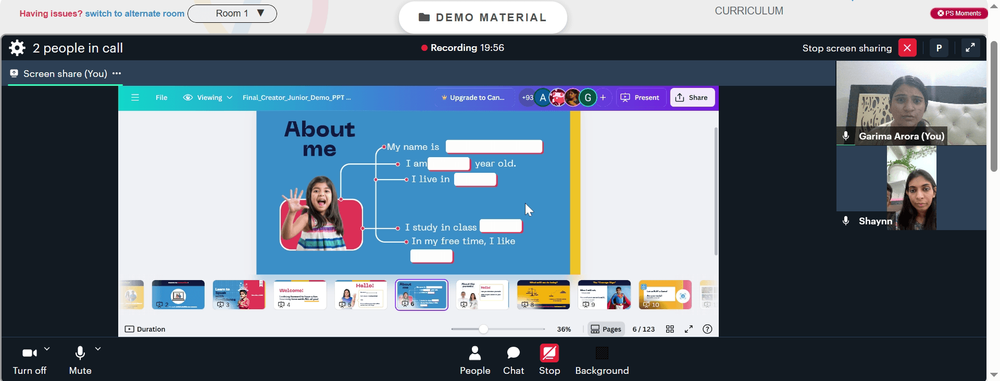Open Canva help question mark

(707, 329)
